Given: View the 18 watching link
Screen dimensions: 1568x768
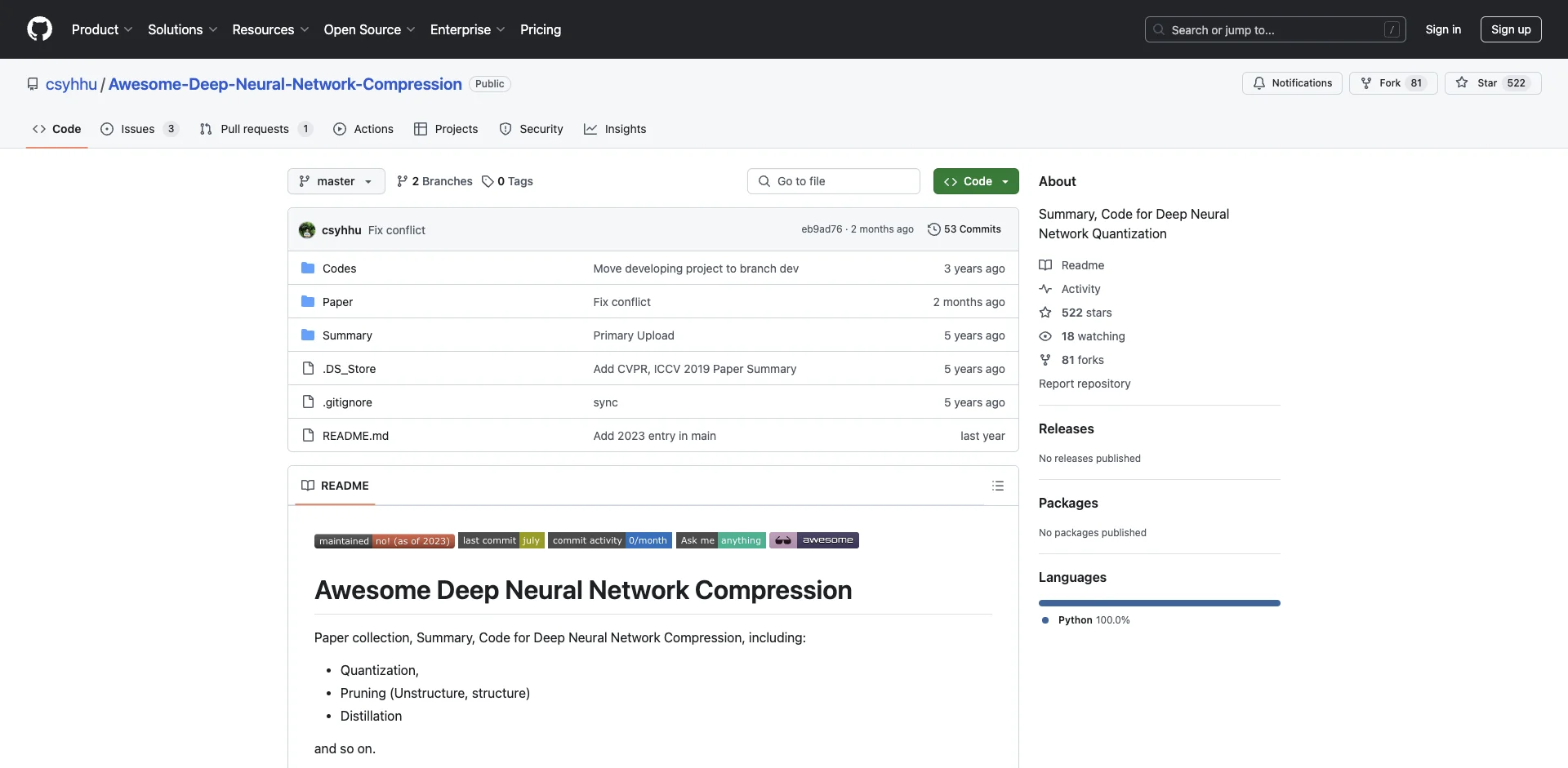Looking at the screenshot, I should (1082, 336).
